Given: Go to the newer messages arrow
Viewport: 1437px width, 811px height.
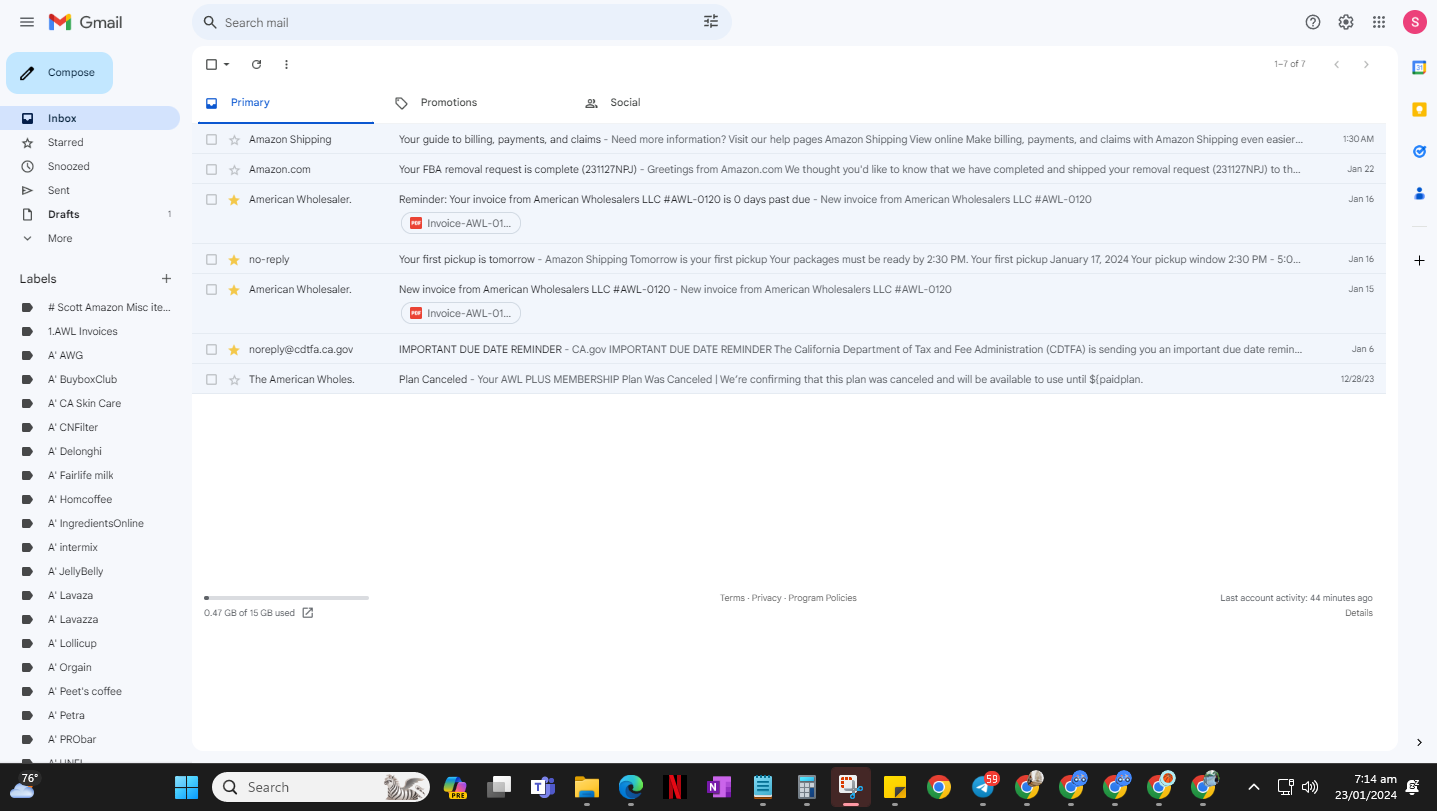Looking at the screenshot, I should 1336,64.
